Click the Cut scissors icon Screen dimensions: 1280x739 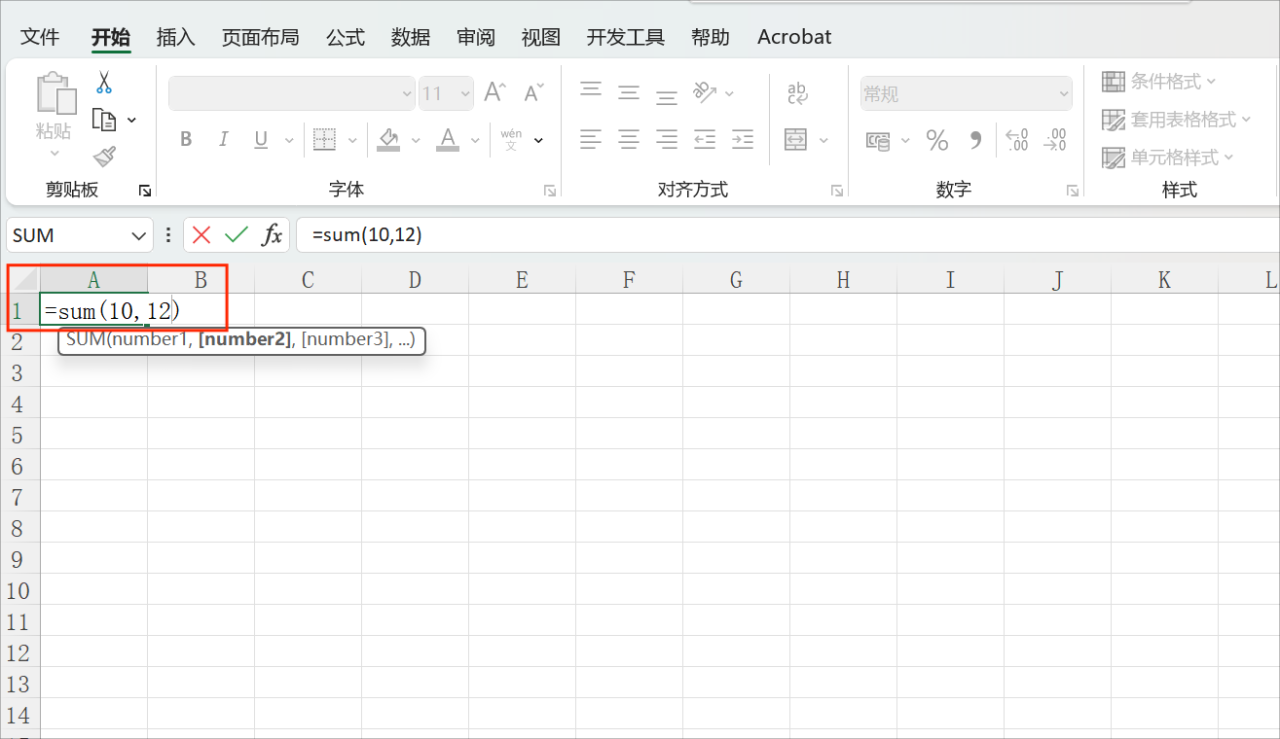(x=104, y=82)
